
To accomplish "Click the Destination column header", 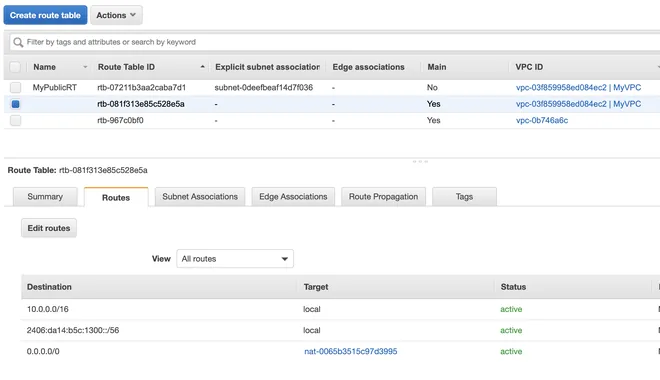I will (49, 287).
